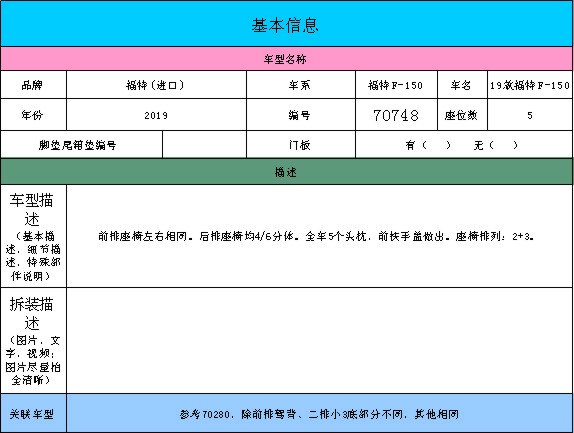Select the year value 2019 cell
This screenshot has height=433, width=574.
(x=156, y=115)
